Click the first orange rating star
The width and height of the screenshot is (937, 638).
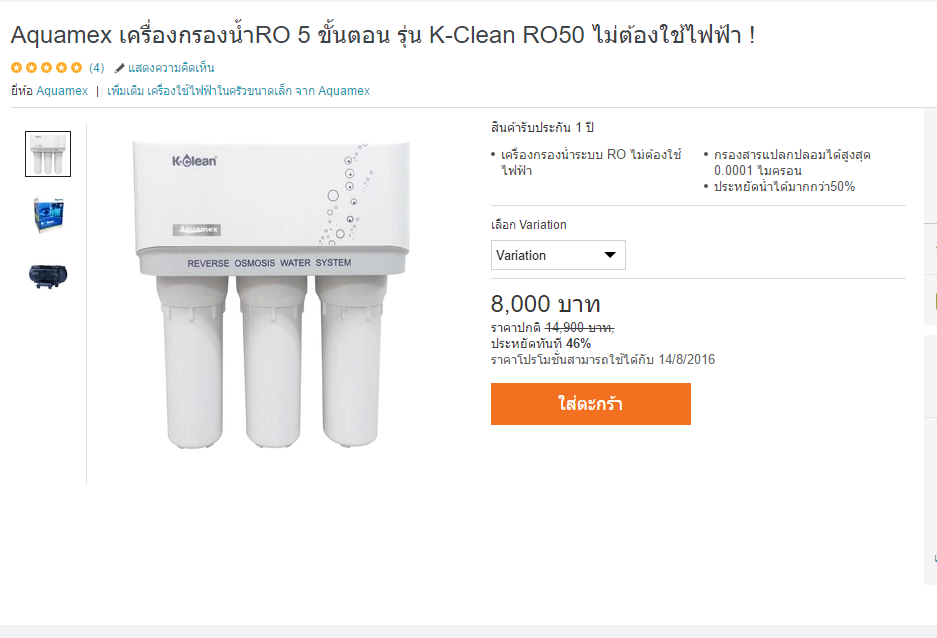pyautogui.click(x=17, y=68)
